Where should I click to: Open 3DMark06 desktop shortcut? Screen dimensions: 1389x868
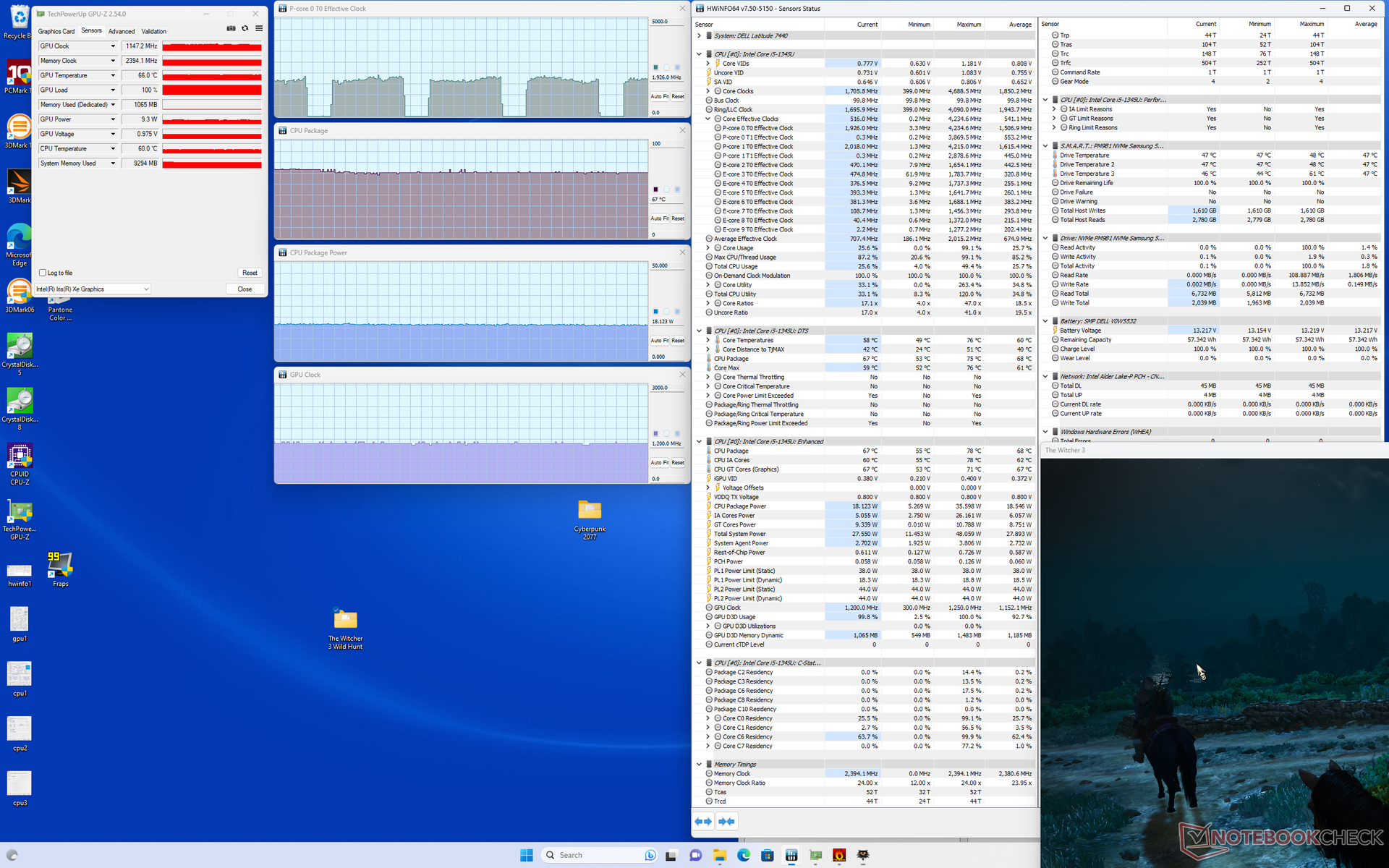point(20,297)
